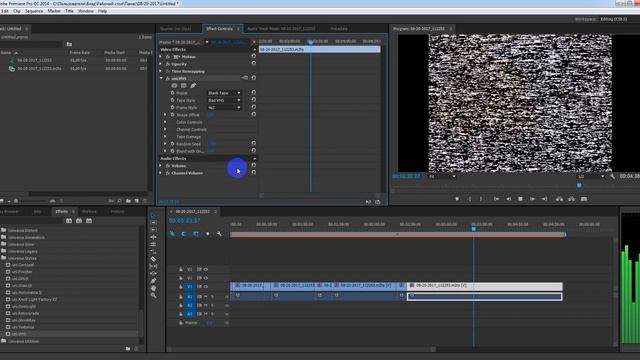Open the Frame Style dropdown
The image size is (640, 360).
224,108
